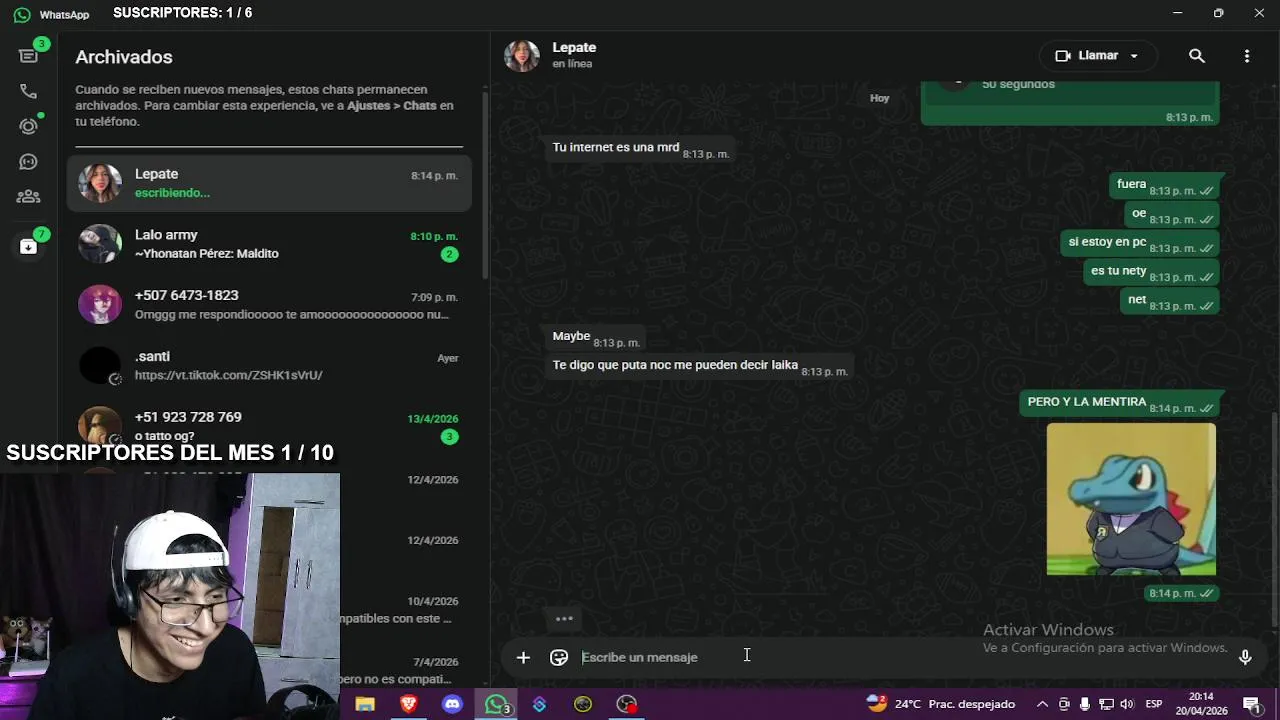Click the 'net' message bubble

click(1171, 300)
